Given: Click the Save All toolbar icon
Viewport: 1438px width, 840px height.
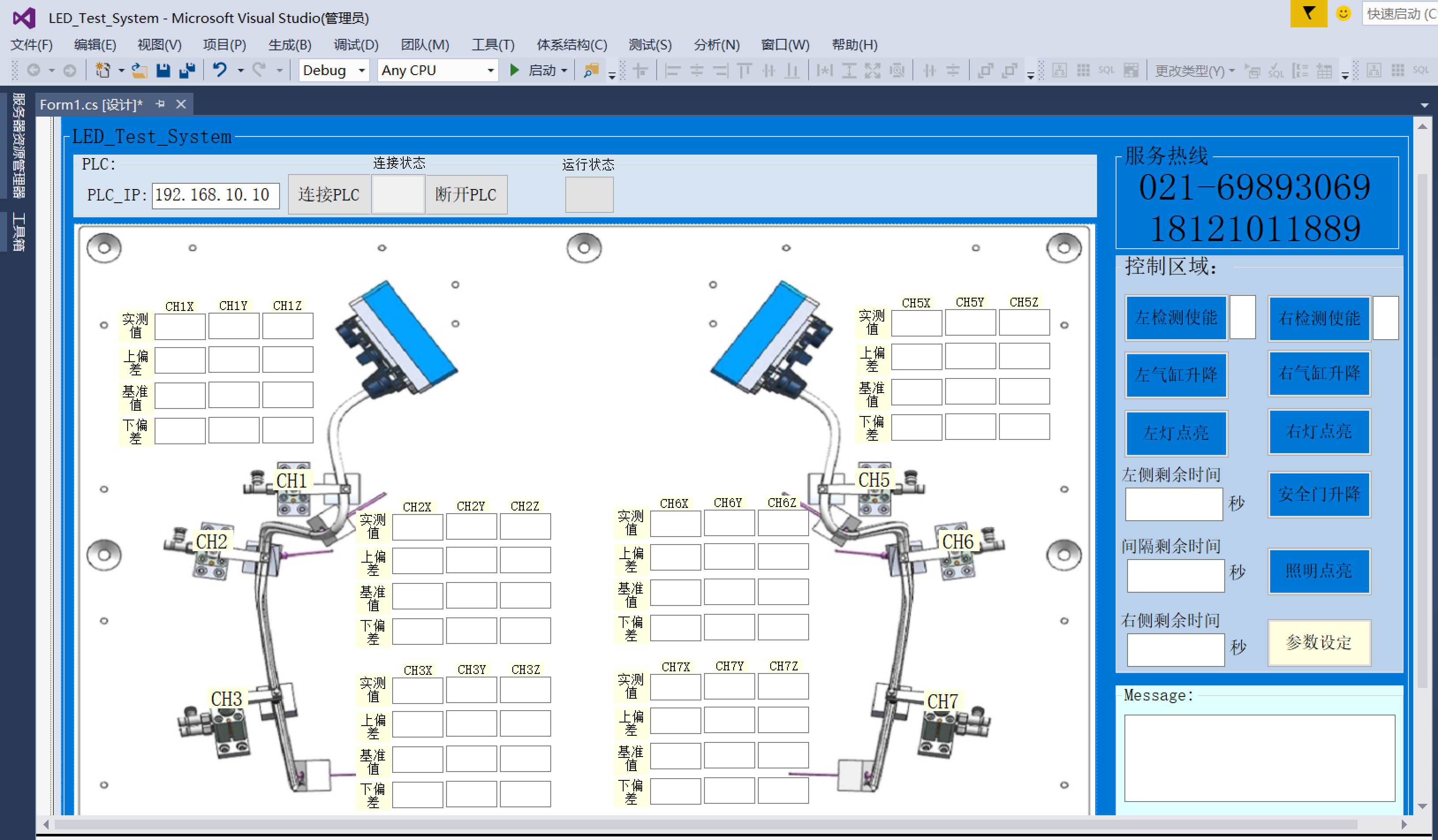Looking at the screenshot, I should point(187,70).
